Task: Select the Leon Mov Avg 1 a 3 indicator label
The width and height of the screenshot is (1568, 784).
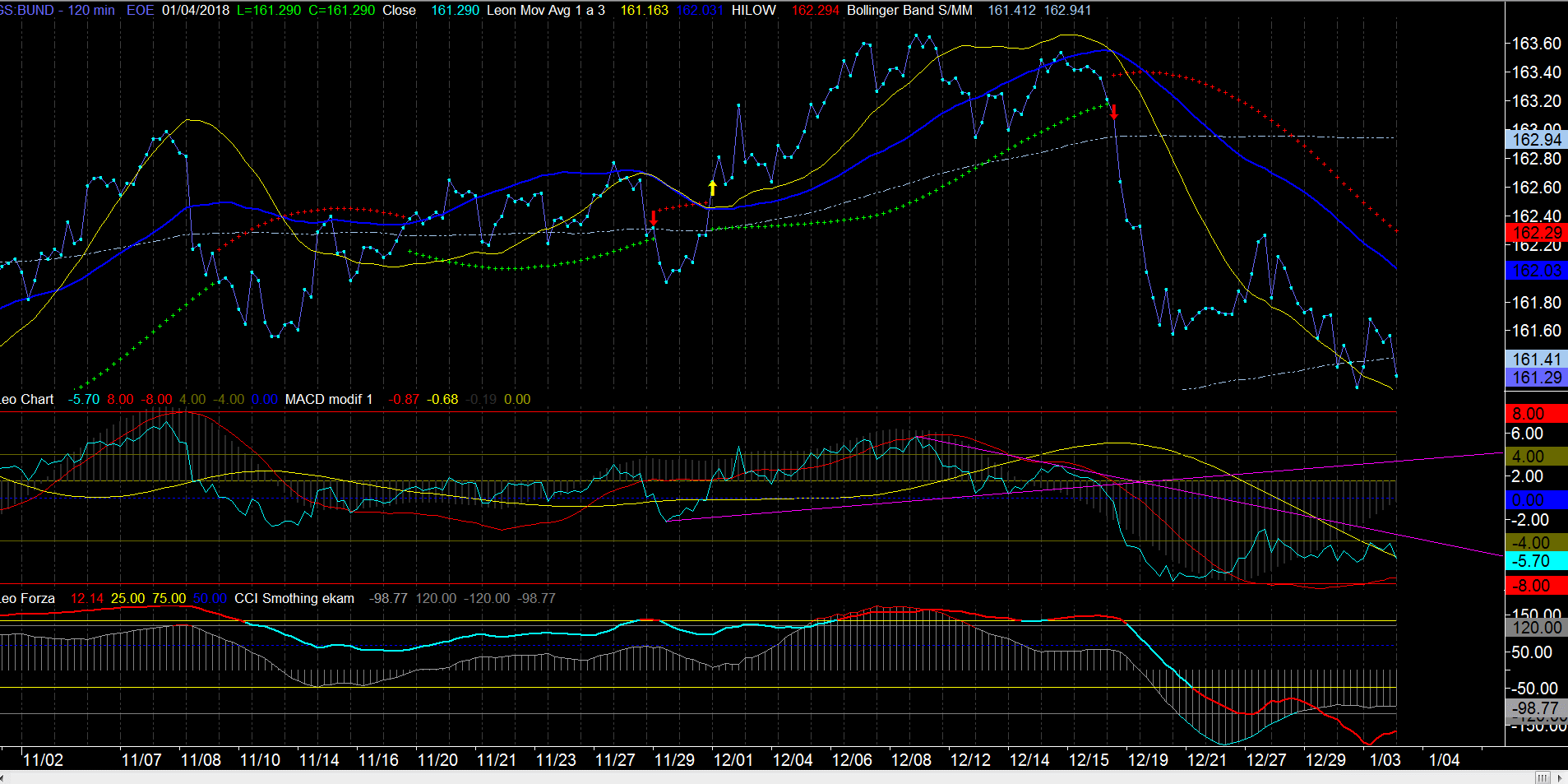Action: coord(546,11)
